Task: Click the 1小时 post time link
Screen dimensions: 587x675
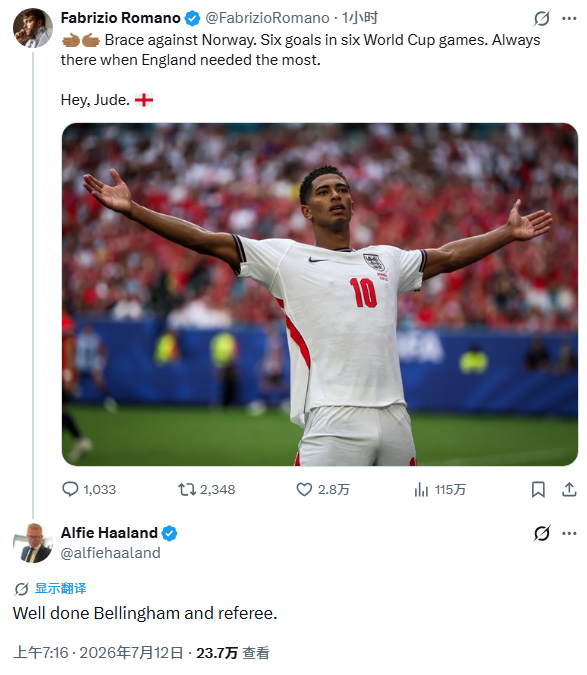Action: (360, 18)
